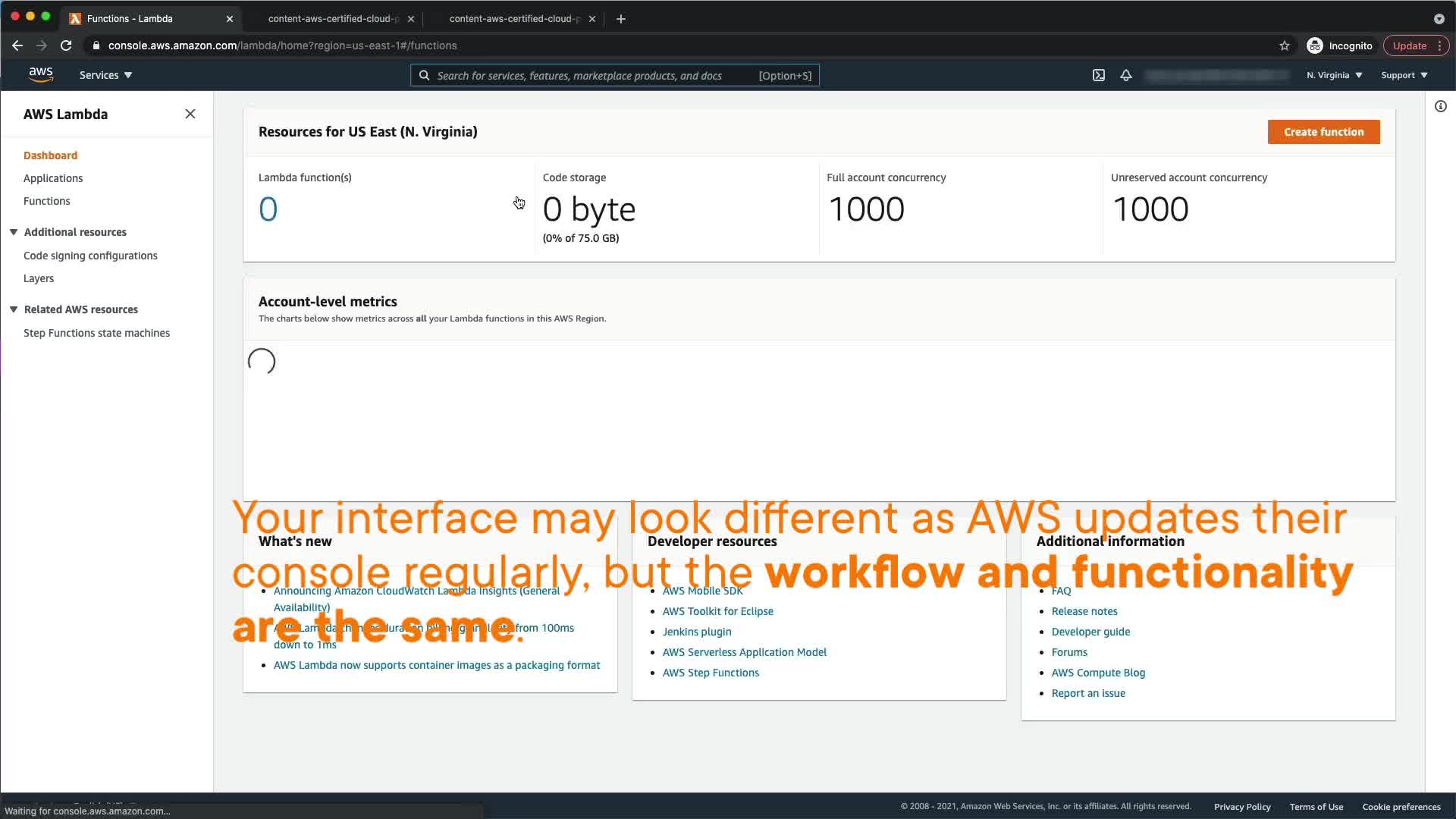Switch to the second content-aws-certified tab
This screenshot has width=1456, height=819.
(513, 19)
